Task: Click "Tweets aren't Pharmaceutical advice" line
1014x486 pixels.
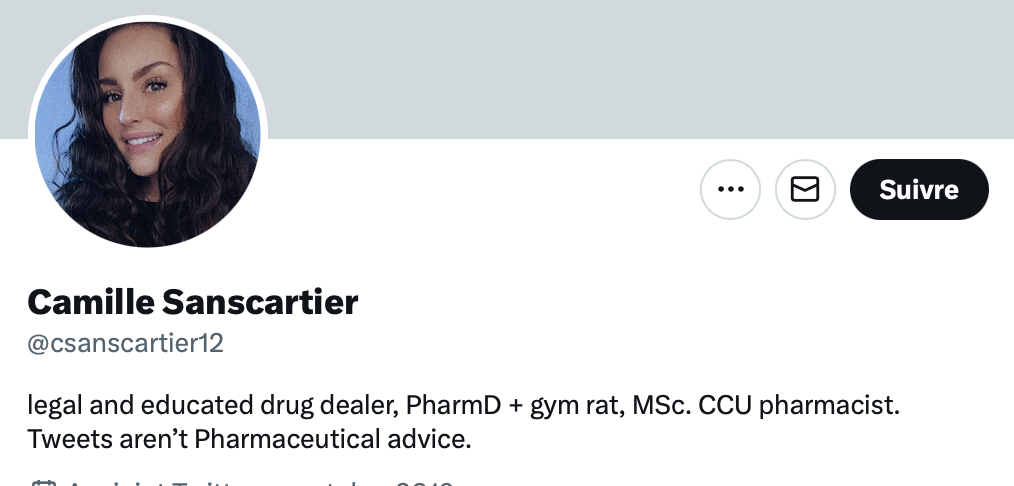Action: [249, 439]
